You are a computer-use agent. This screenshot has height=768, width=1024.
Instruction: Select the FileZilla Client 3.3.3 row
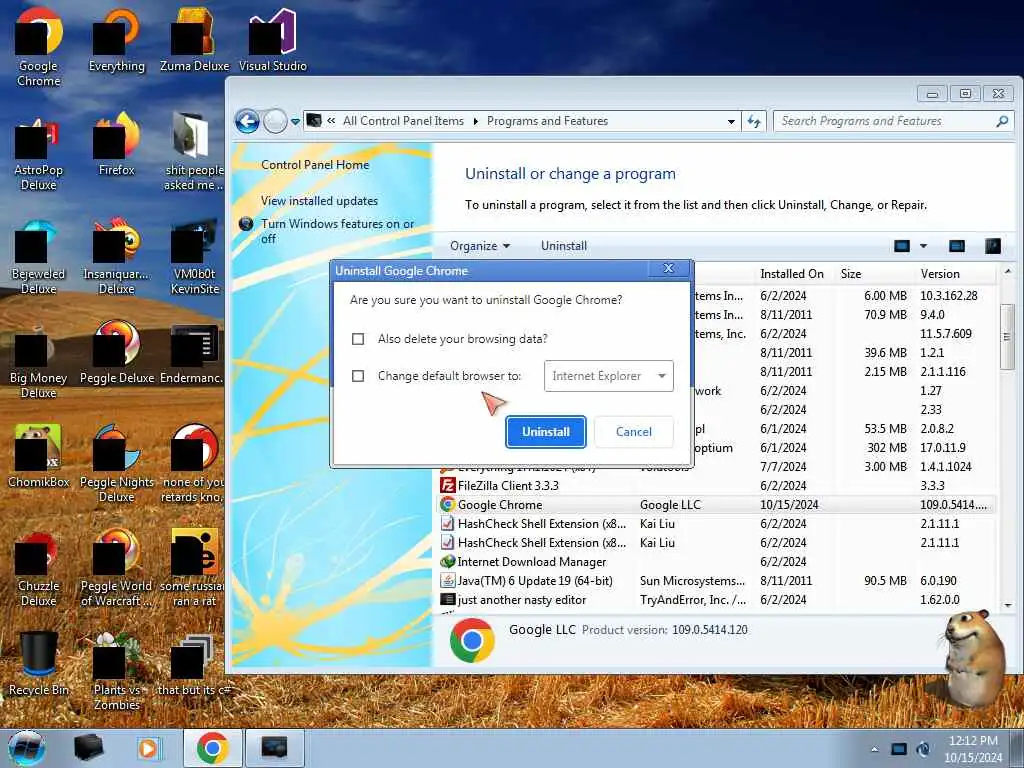[717, 486]
